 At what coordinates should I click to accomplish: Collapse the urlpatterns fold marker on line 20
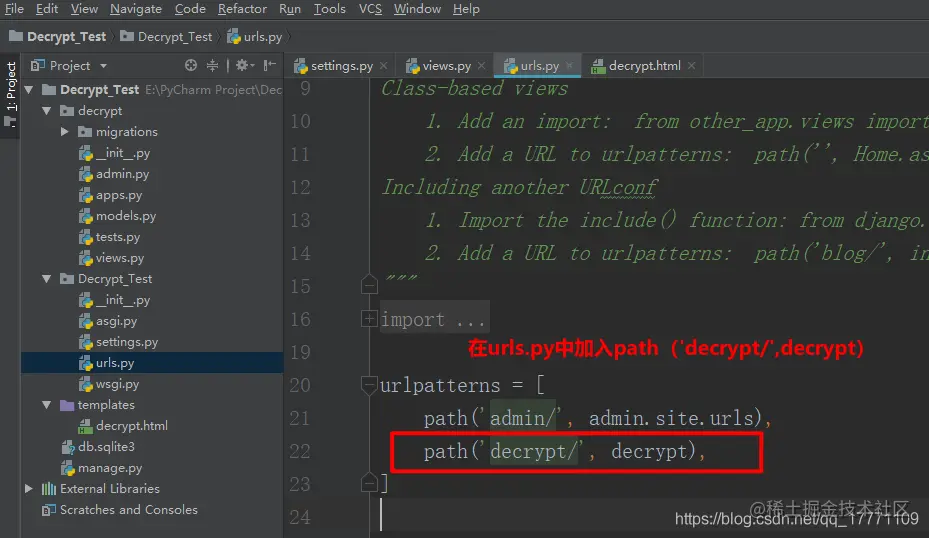[369, 385]
